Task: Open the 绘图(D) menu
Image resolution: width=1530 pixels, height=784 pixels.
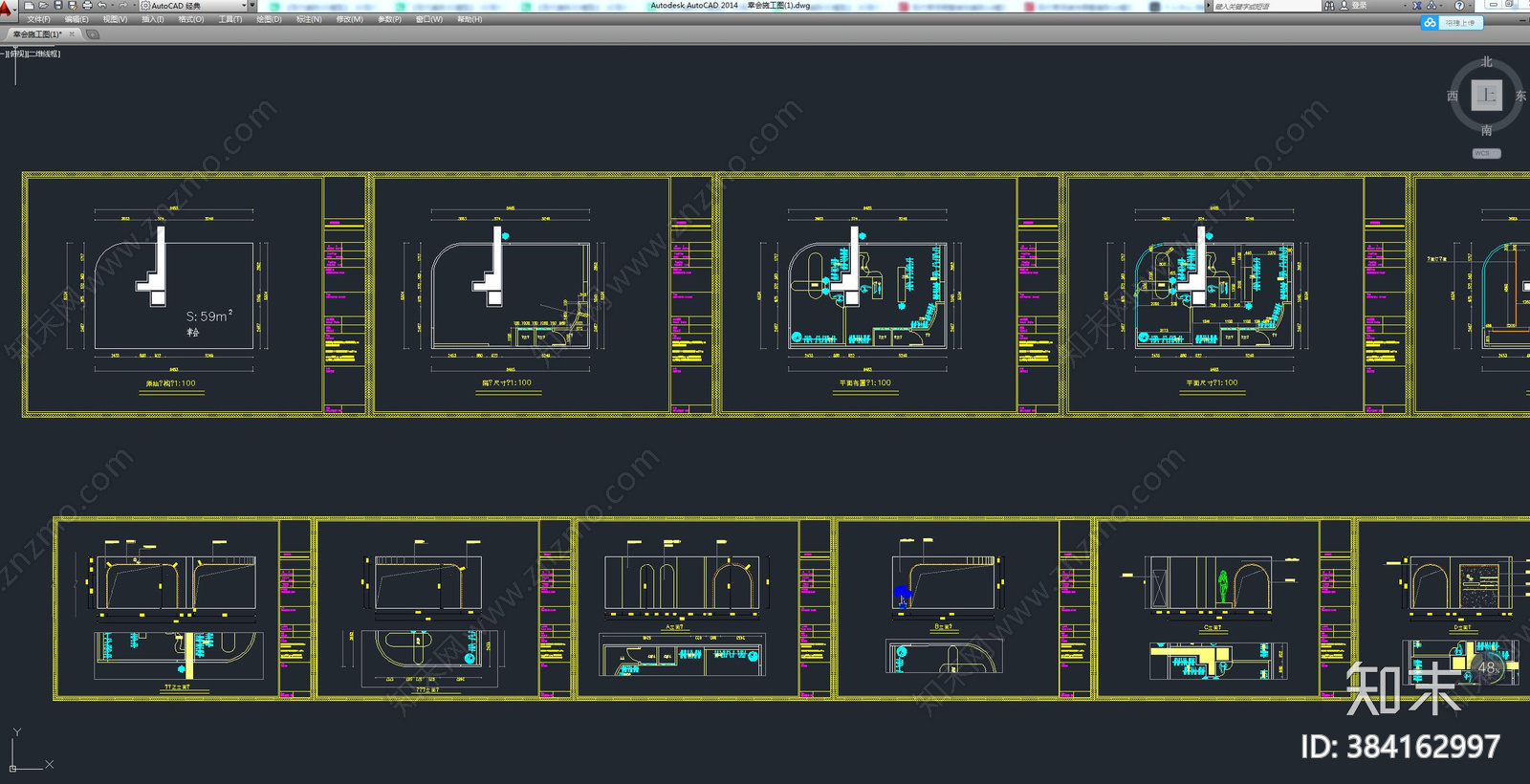Action: 269,19
